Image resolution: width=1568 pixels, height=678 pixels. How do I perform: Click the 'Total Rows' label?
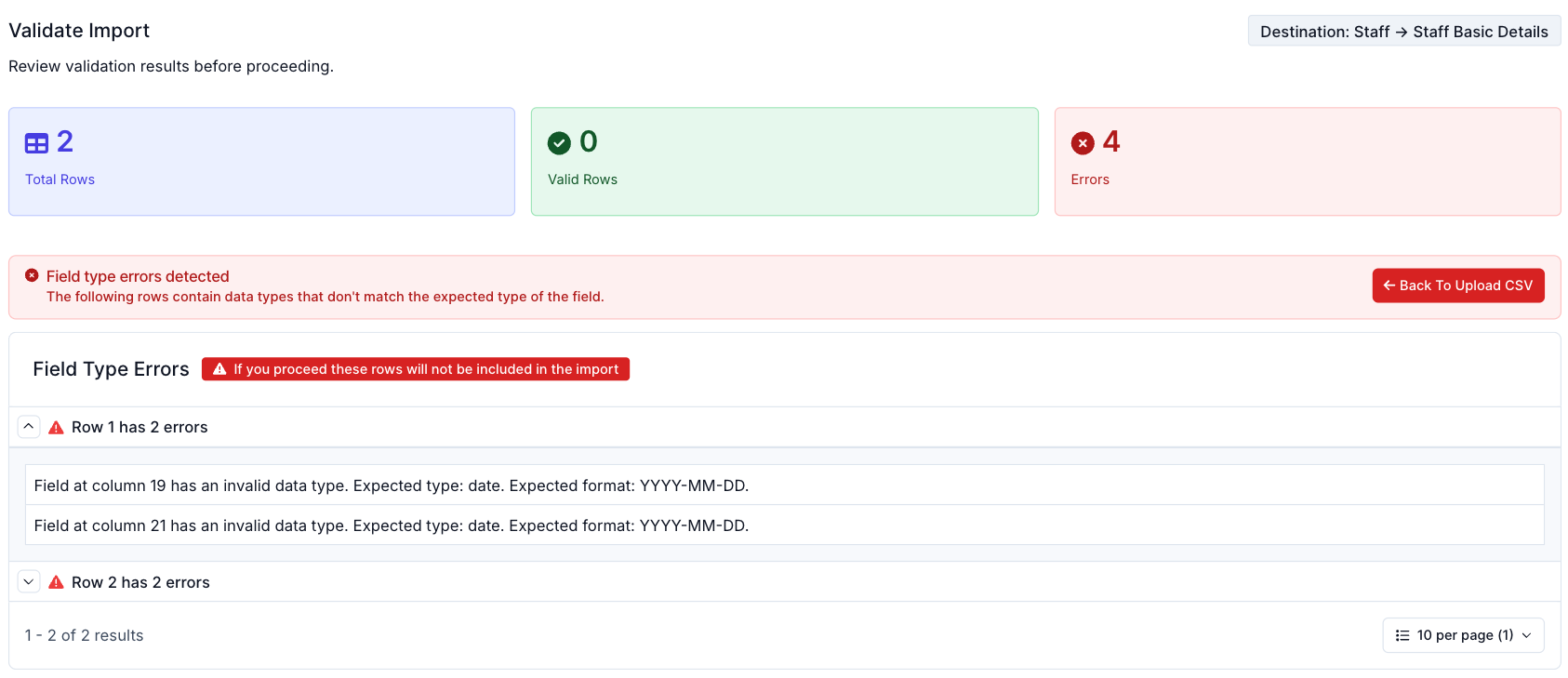pyautogui.click(x=60, y=179)
